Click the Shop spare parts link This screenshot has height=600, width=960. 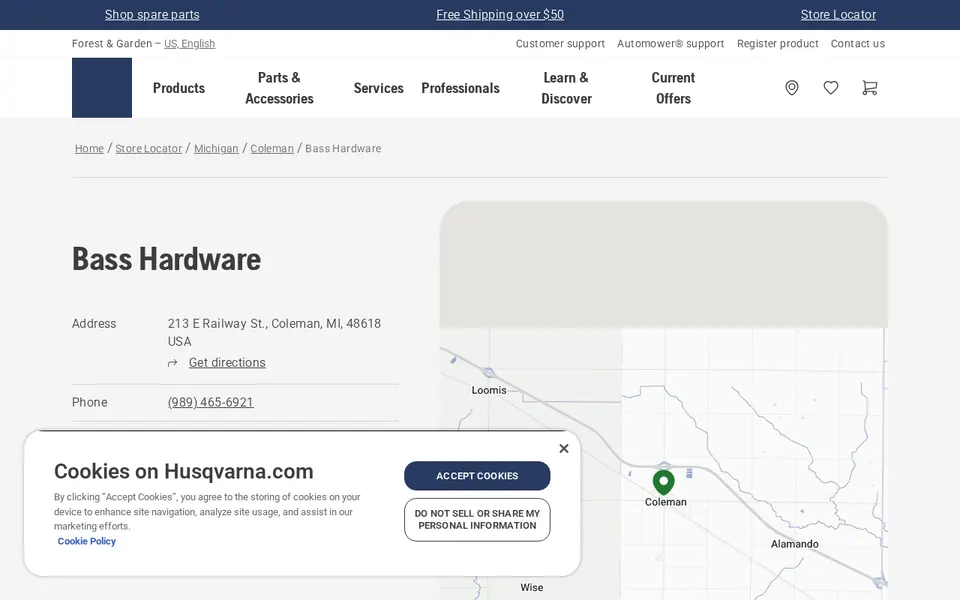[152, 15]
